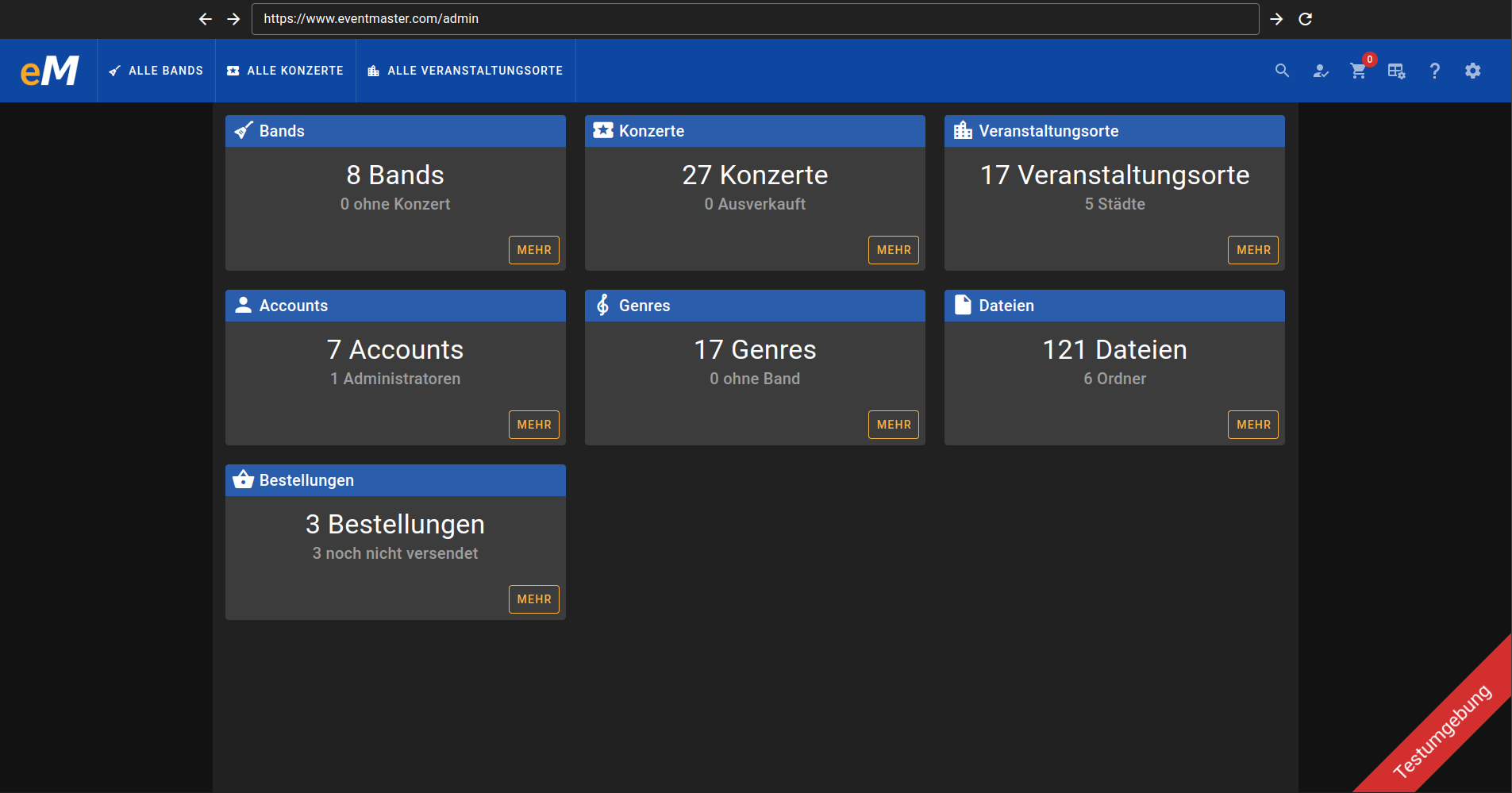Click the music note icon on the Genres card

click(x=604, y=305)
